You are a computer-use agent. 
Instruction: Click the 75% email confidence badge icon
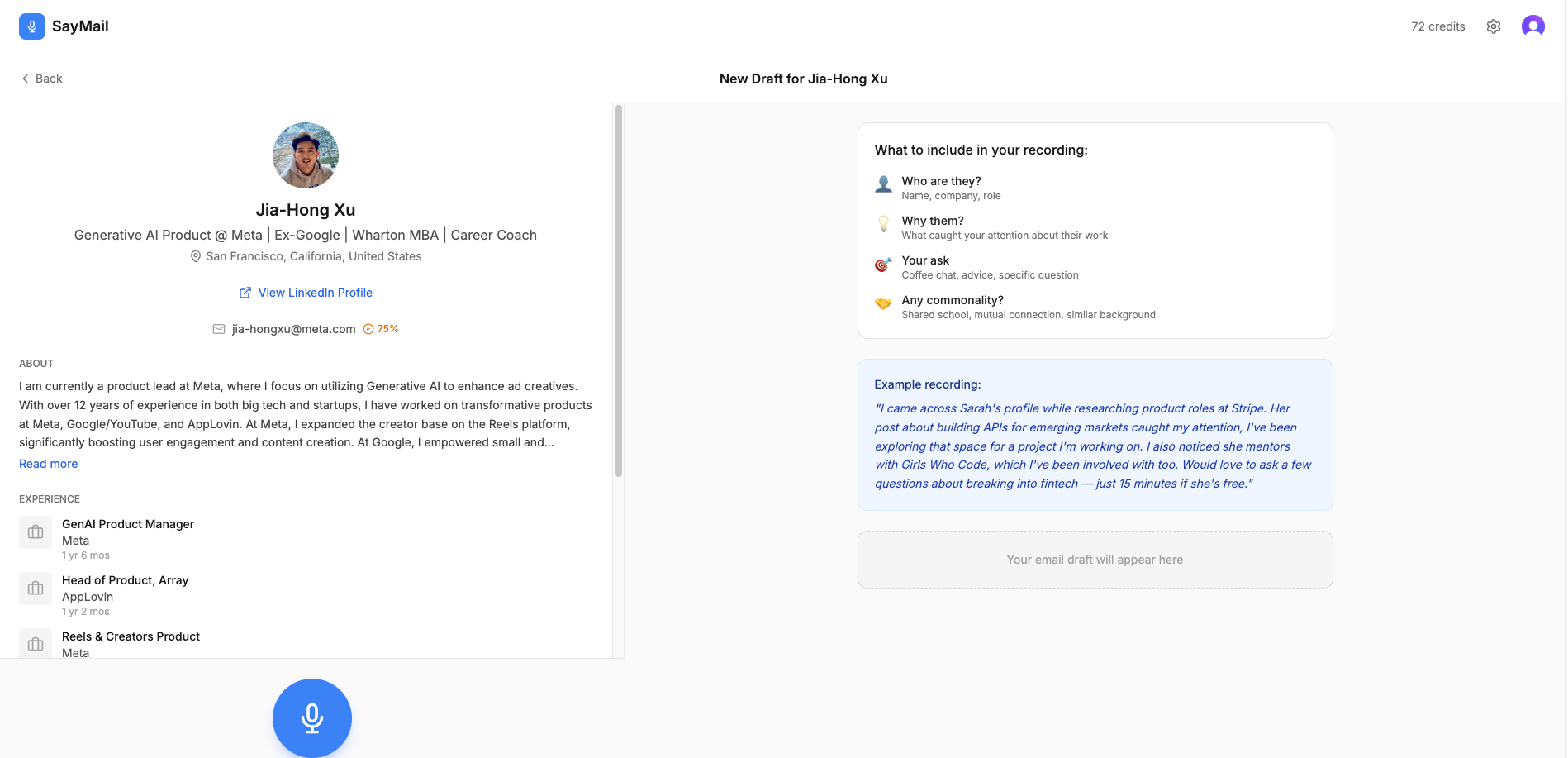point(368,329)
